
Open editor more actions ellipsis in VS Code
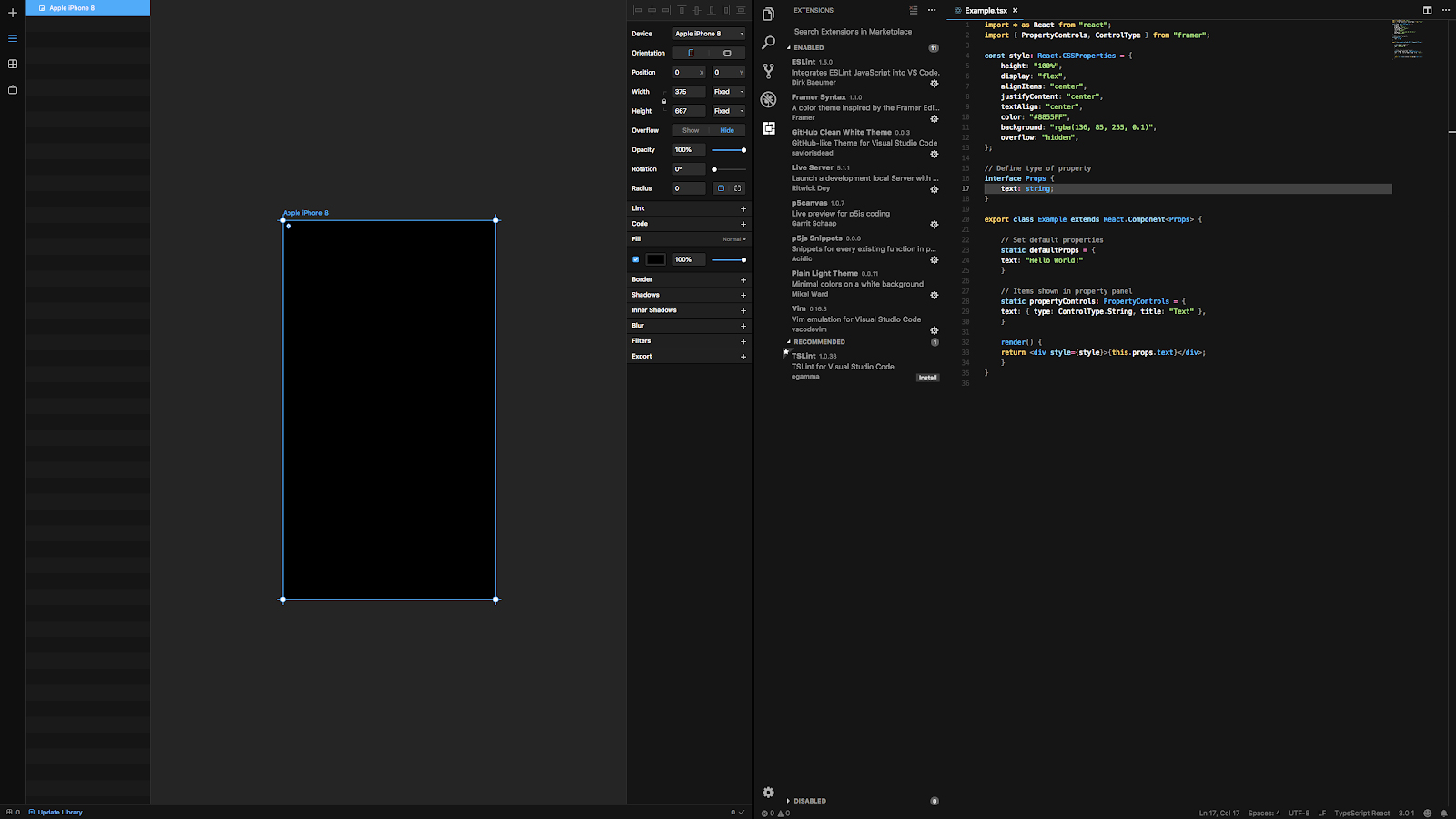tap(1445, 10)
